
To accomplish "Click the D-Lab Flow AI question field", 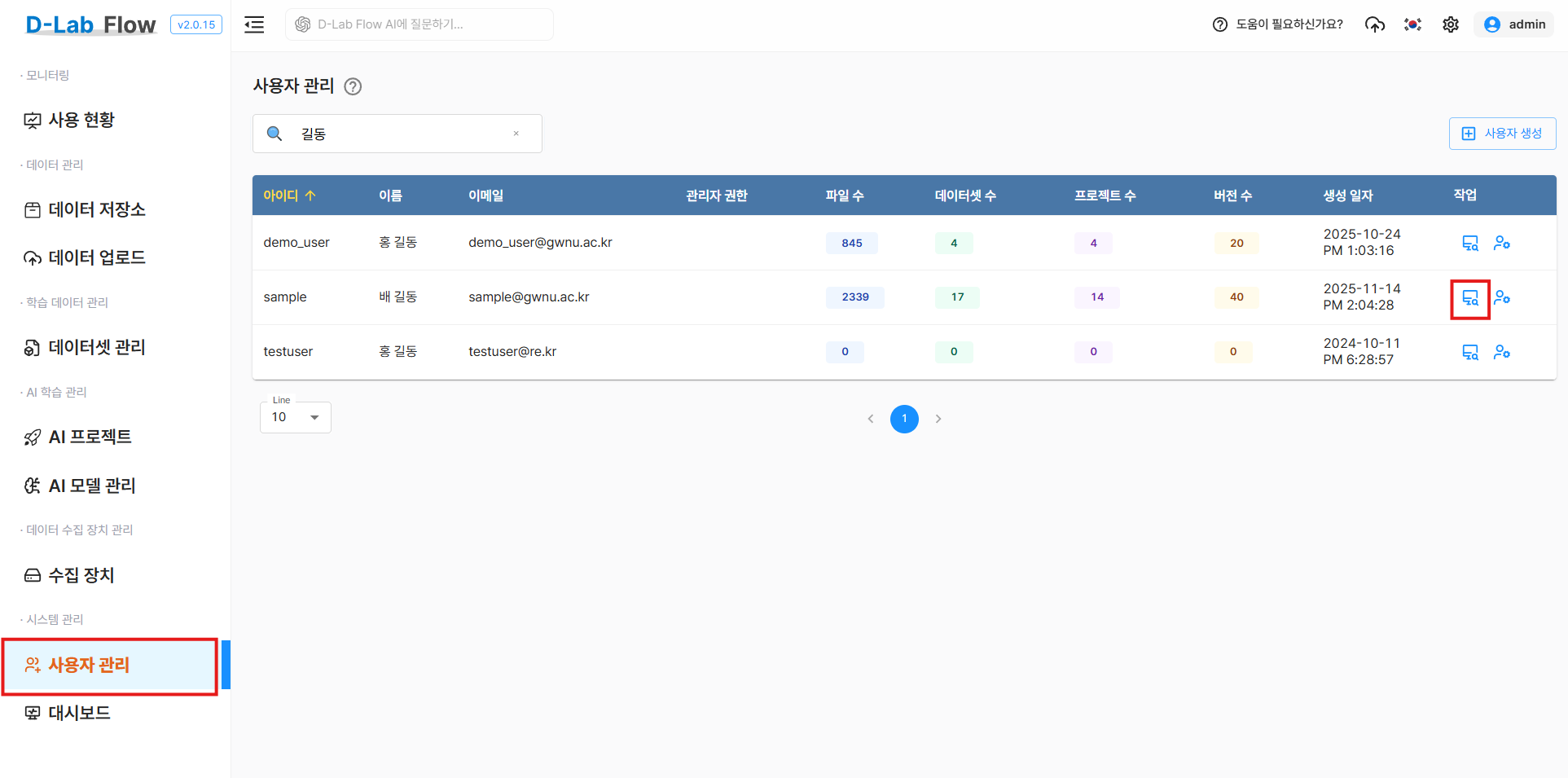I will pos(419,24).
